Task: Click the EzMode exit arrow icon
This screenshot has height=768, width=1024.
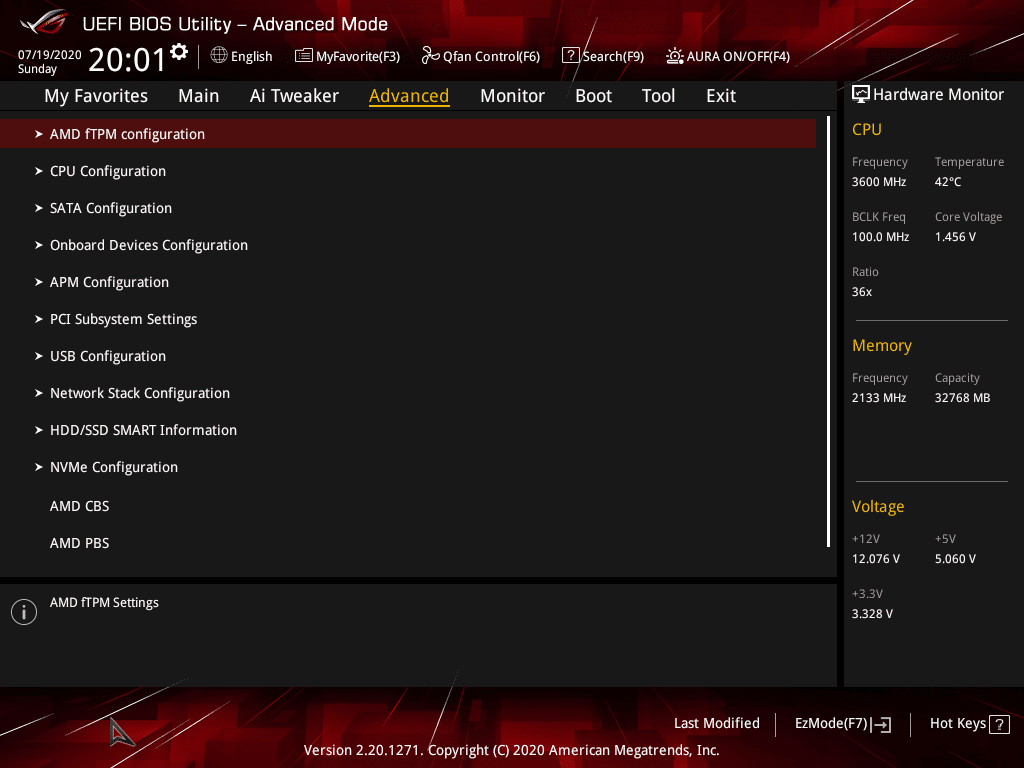Action: pos(882,724)
